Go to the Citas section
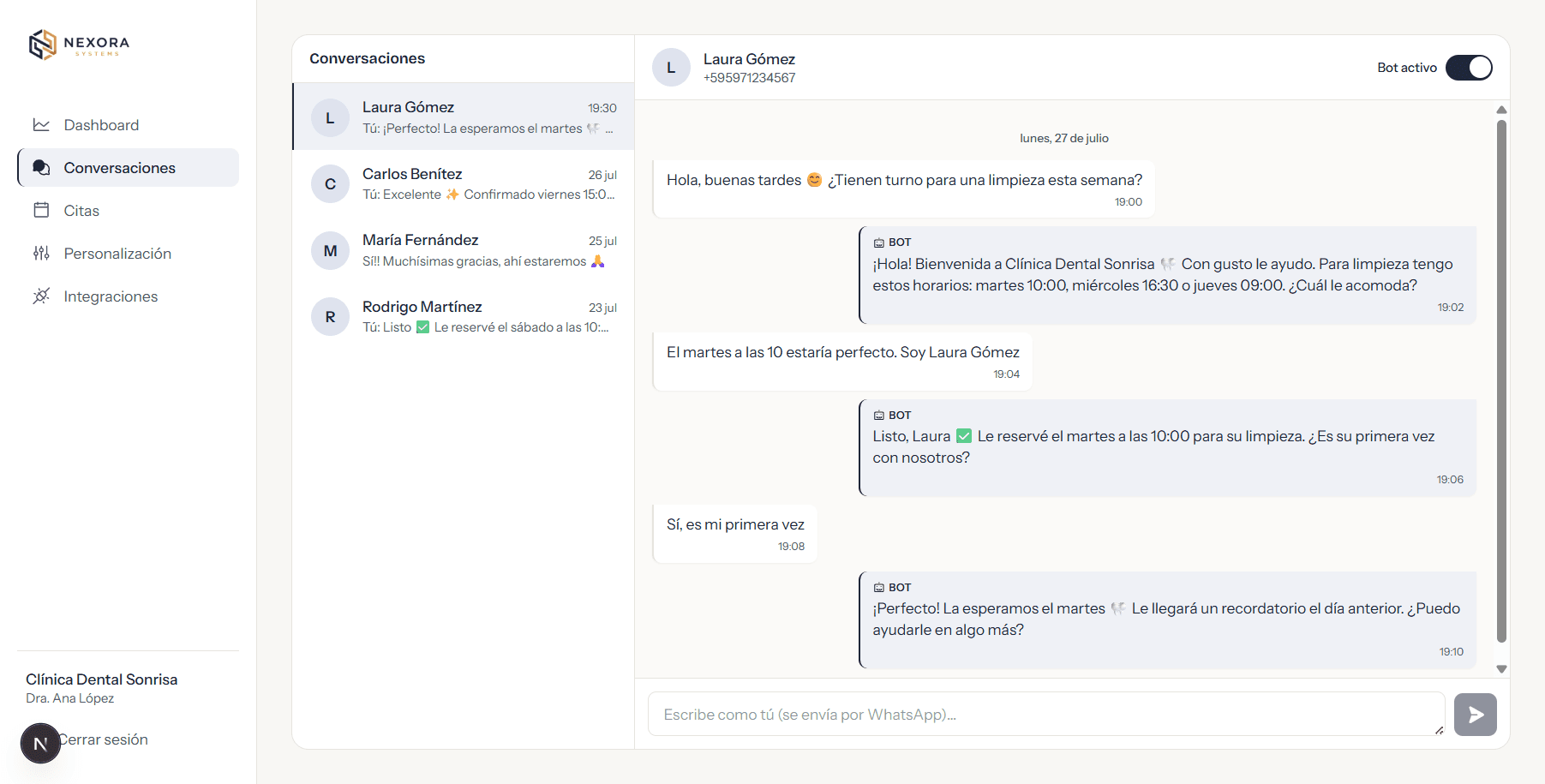Image resolution: width=1545 pixels, height=784 pixels. click(128, 211)
